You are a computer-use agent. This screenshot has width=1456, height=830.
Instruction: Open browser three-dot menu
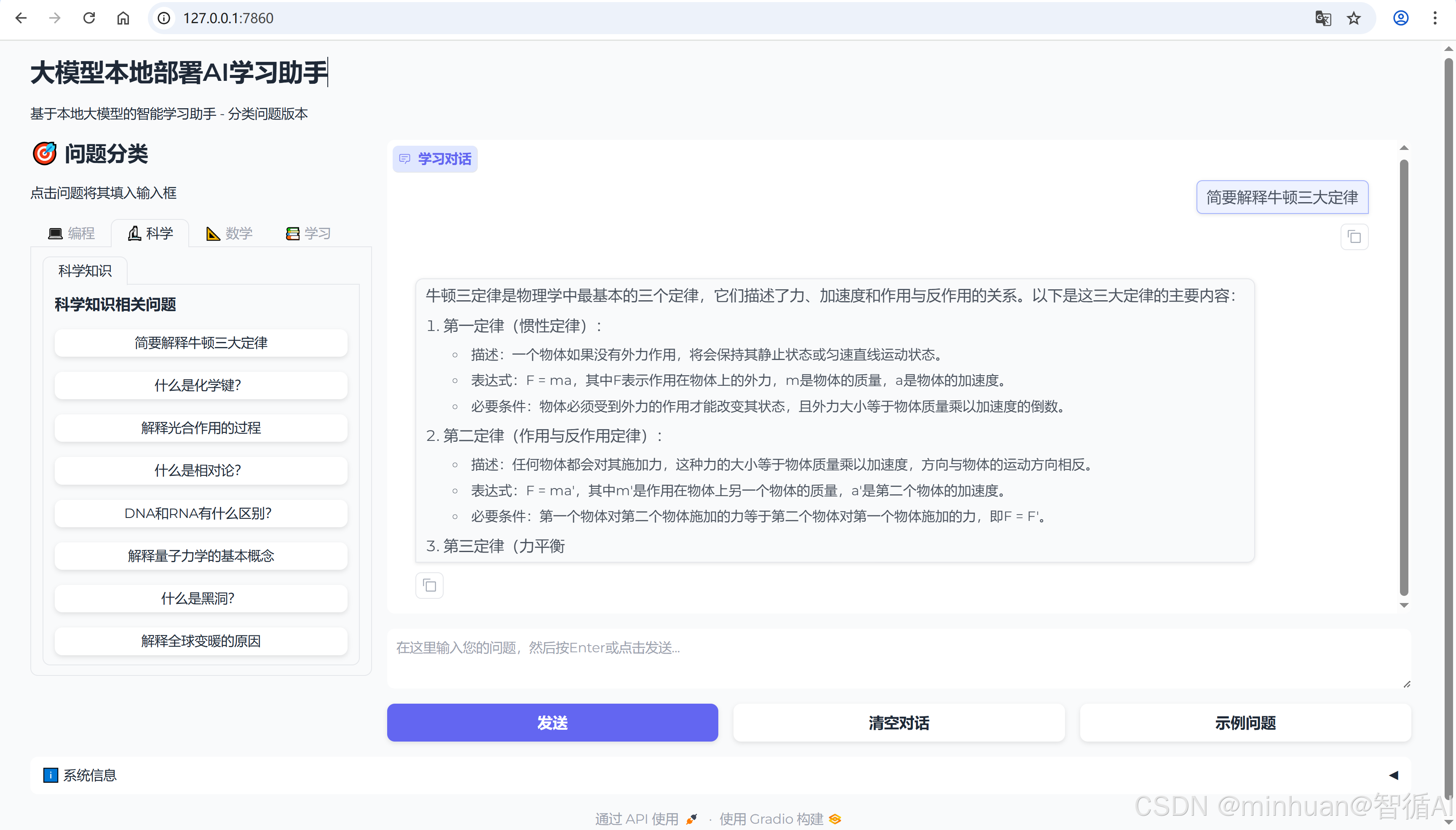(1435, 18)
